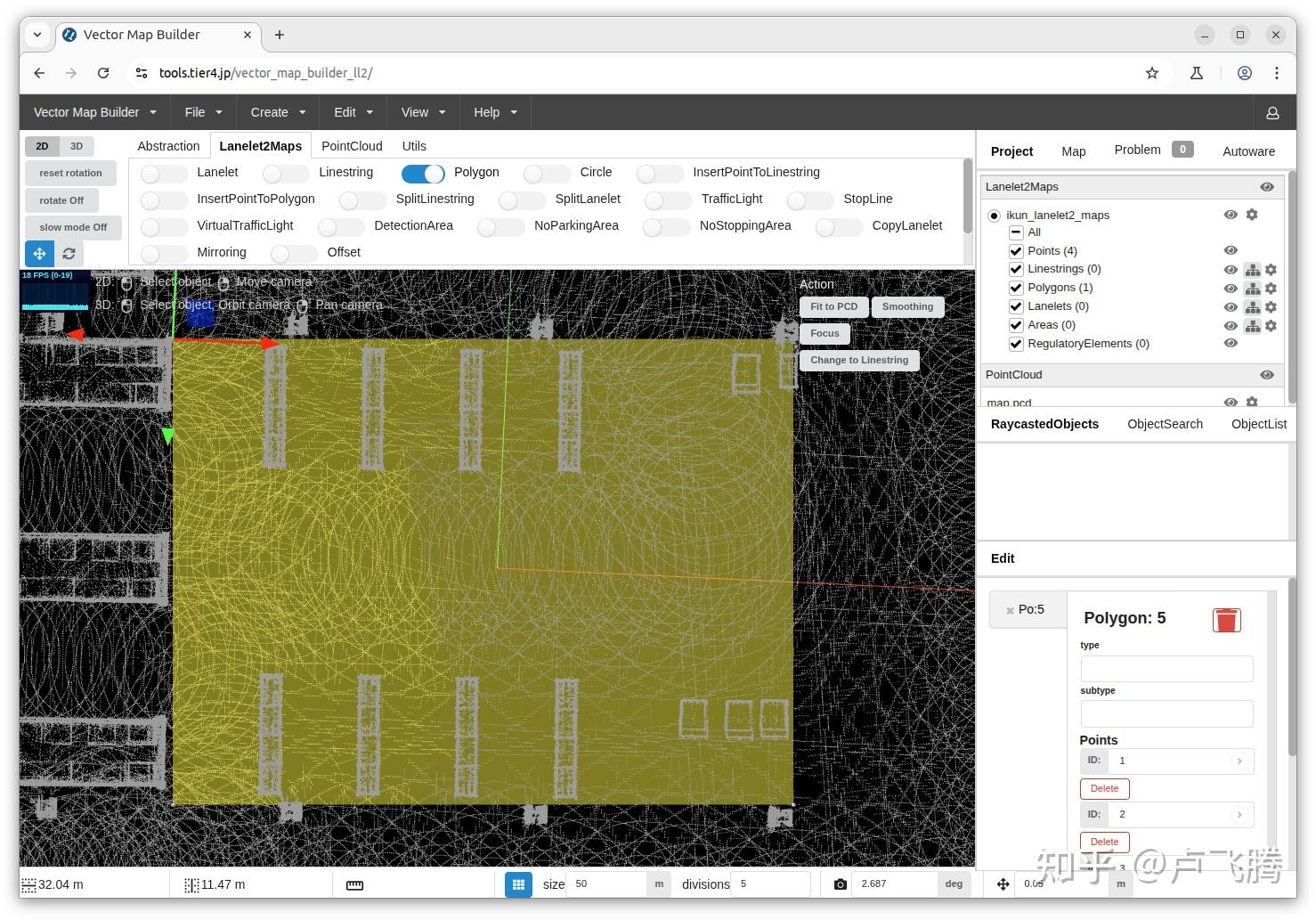Hide Lanelets layer with eye icon
Viewport: 1316px width, 920px height.
click(x=1231, y=307)
